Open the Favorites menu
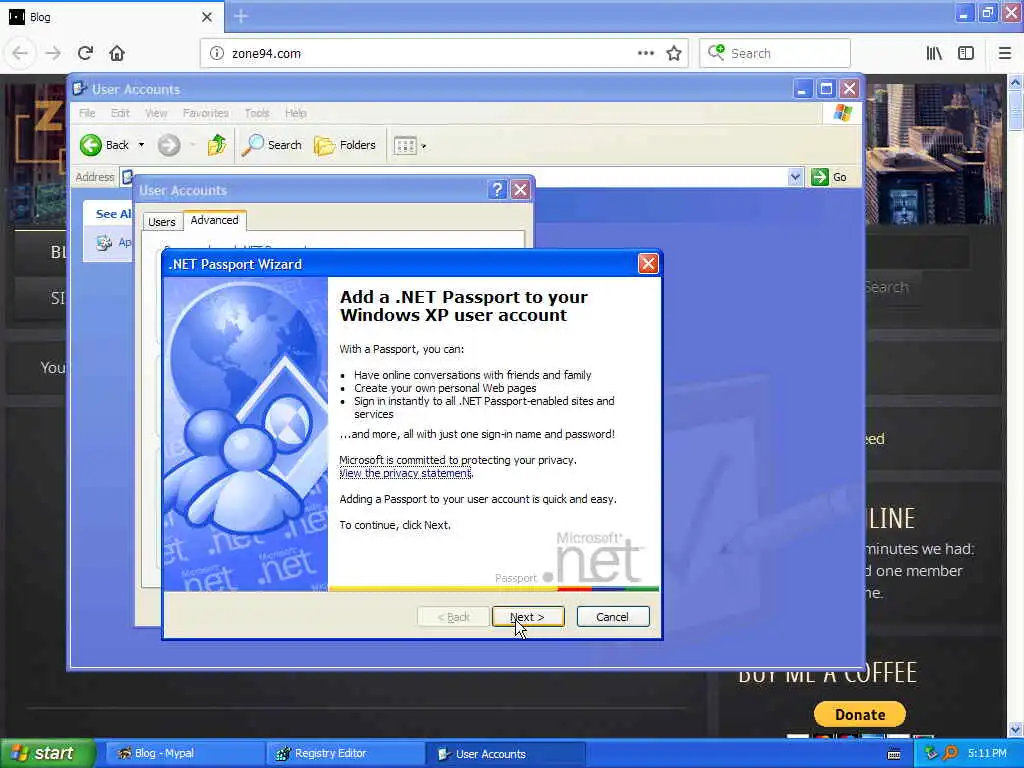This screenshot has height=768, width=1024. 206,113
